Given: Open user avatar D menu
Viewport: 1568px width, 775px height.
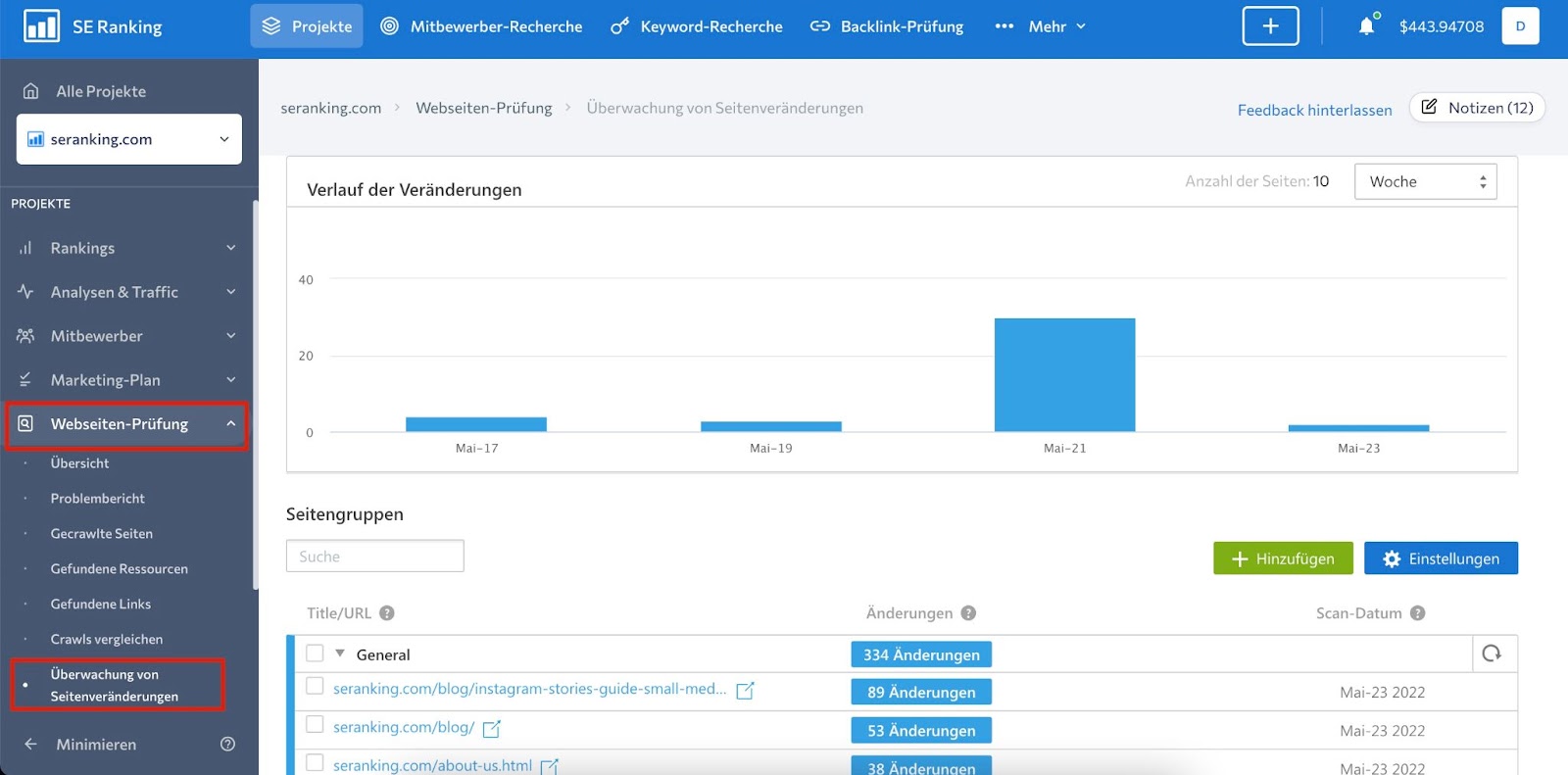Looking at the screenshot, I should [x=1520, y=26].
